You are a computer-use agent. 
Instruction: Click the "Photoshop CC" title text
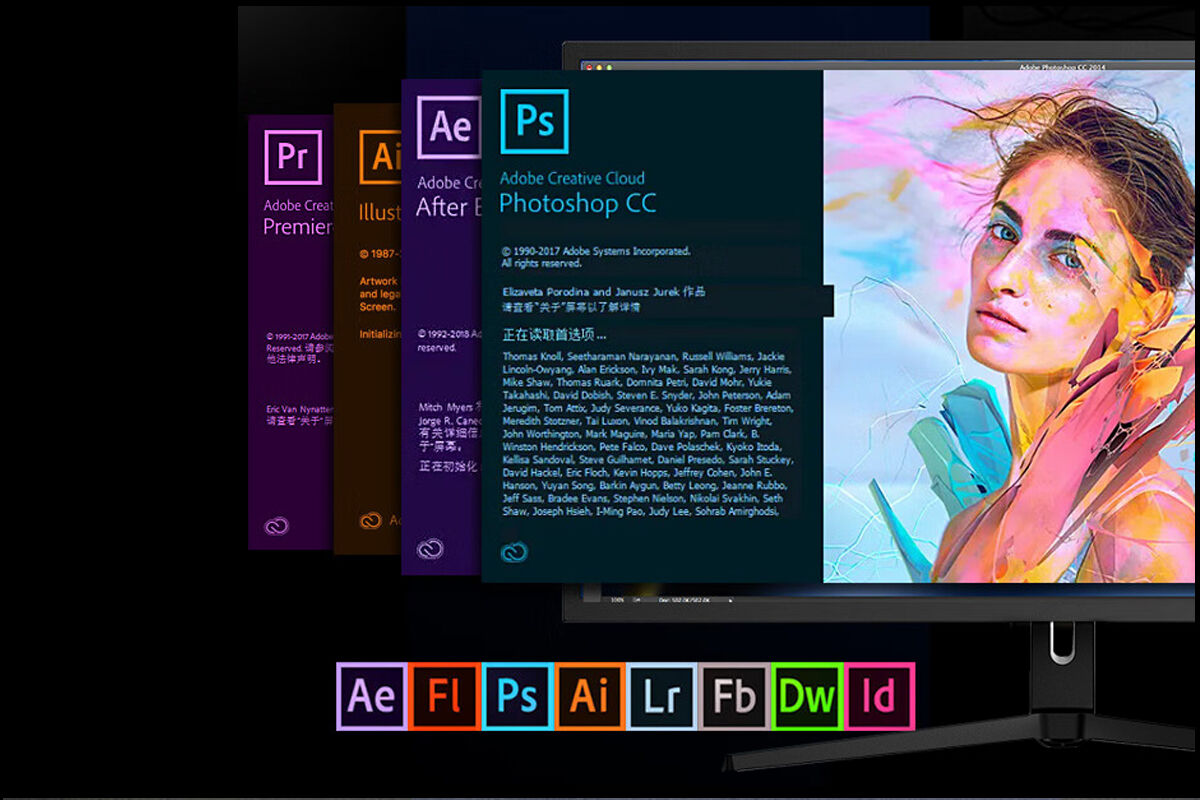(577, 204)
